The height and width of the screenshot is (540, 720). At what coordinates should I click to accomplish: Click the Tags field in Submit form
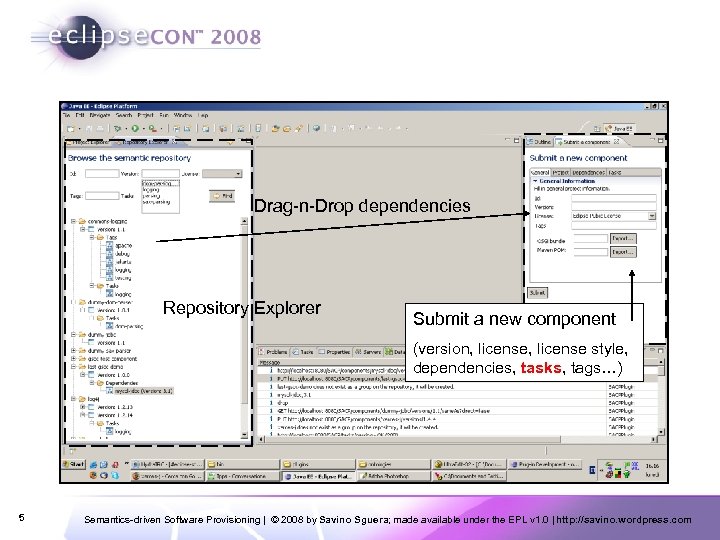613,225
